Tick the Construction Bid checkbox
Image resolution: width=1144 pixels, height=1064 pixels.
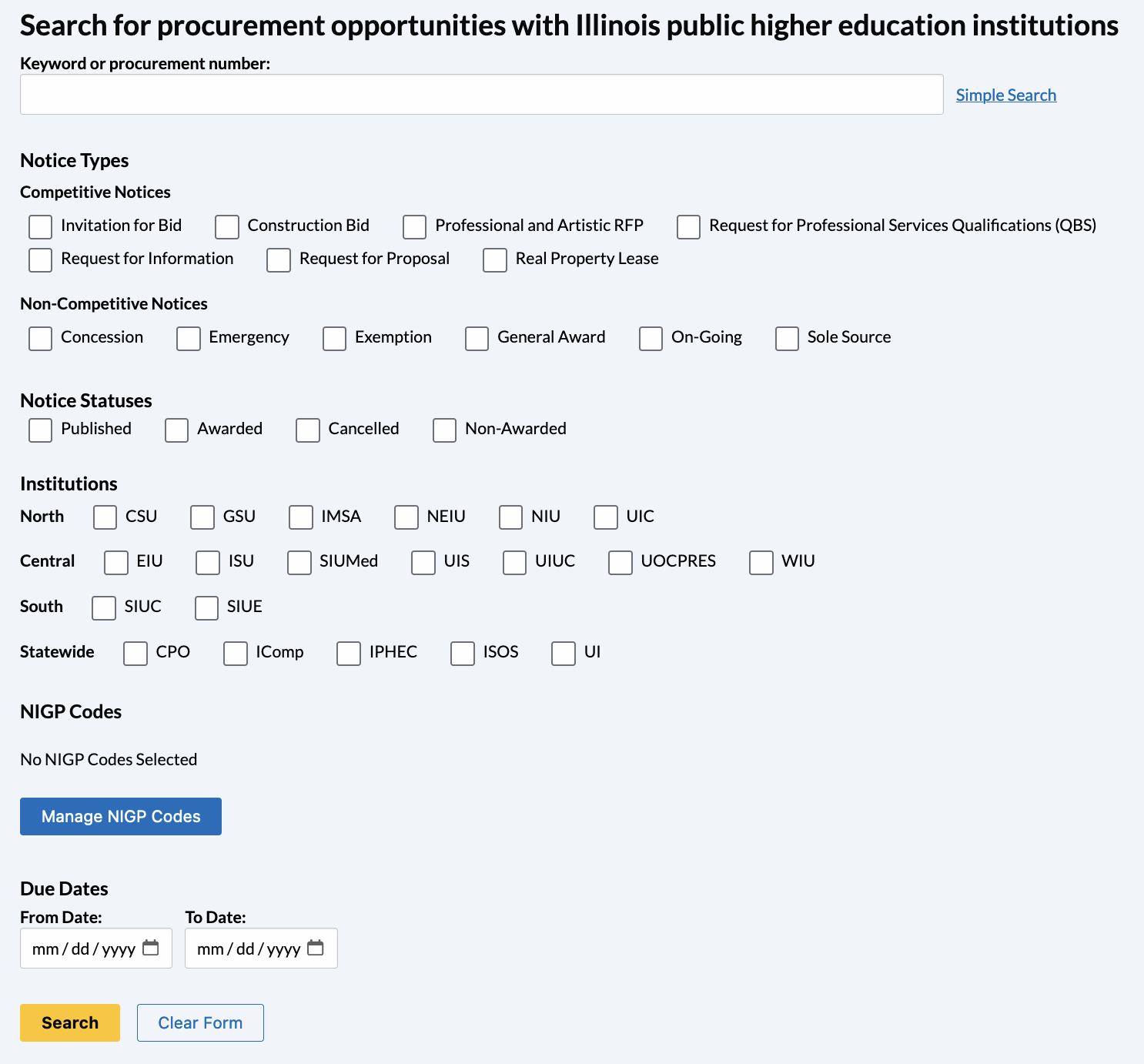227,227
